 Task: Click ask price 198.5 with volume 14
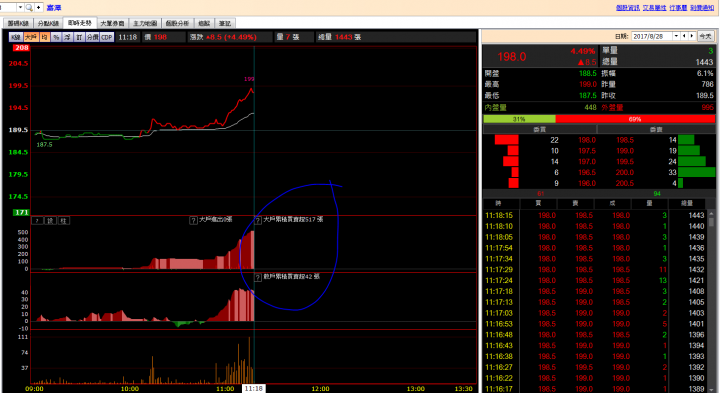coord(625,140)
